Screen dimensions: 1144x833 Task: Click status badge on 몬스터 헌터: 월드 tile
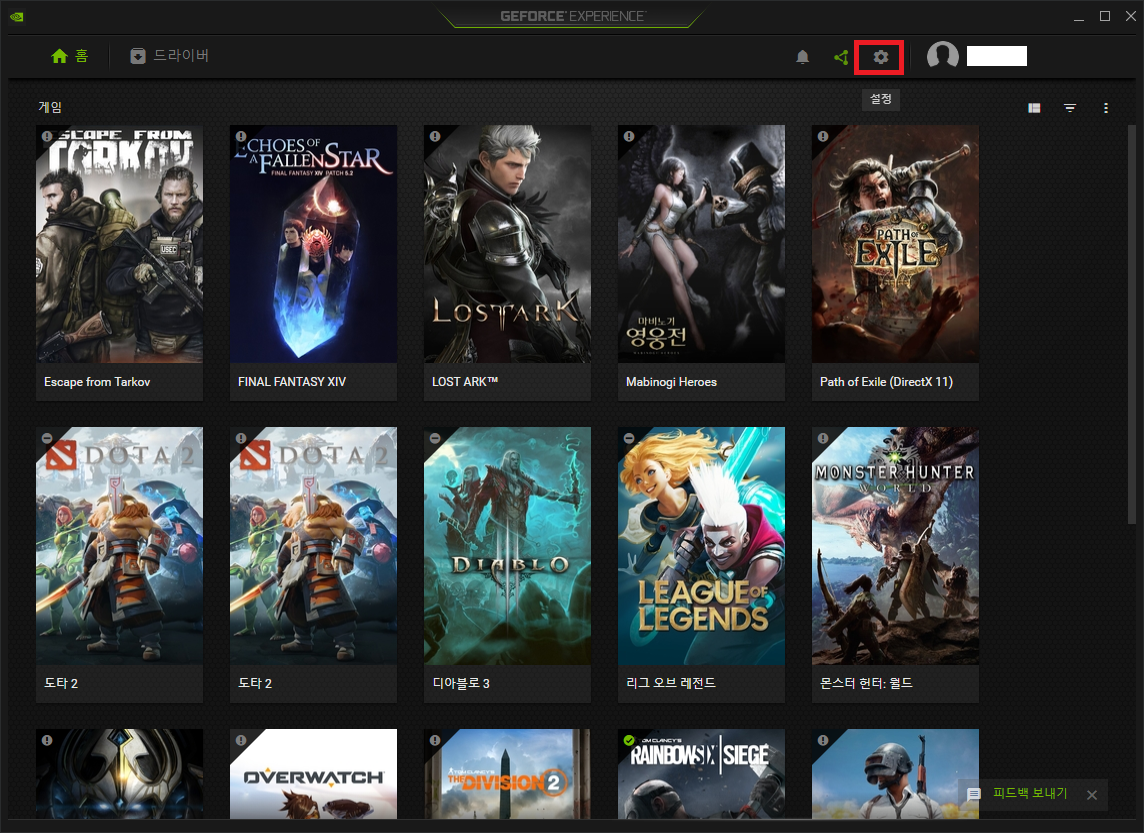(x=823, y=438)
